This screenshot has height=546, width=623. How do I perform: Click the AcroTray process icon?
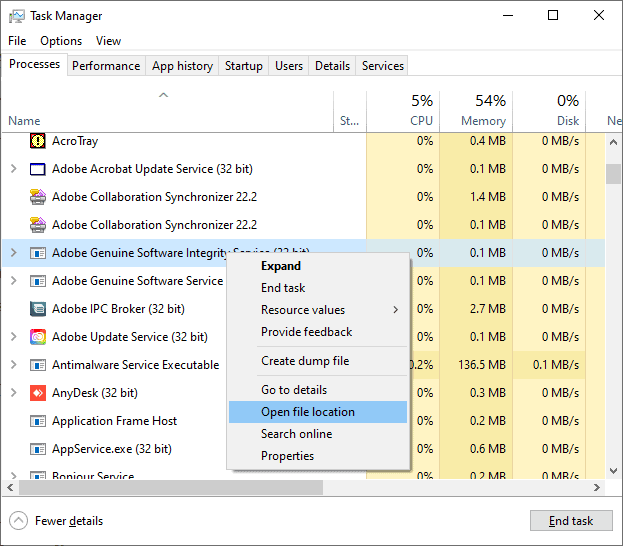tap(38, 141)
